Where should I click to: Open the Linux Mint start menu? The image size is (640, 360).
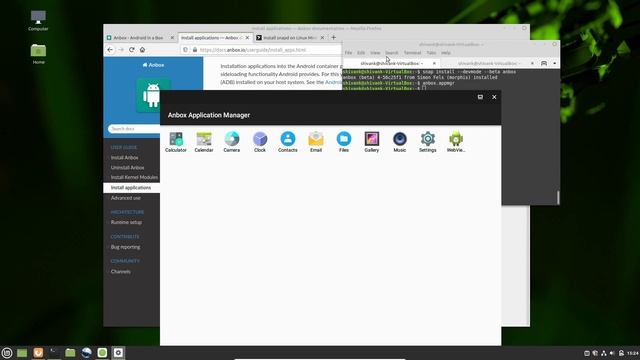pyautogui.click(x=7, y=353)
